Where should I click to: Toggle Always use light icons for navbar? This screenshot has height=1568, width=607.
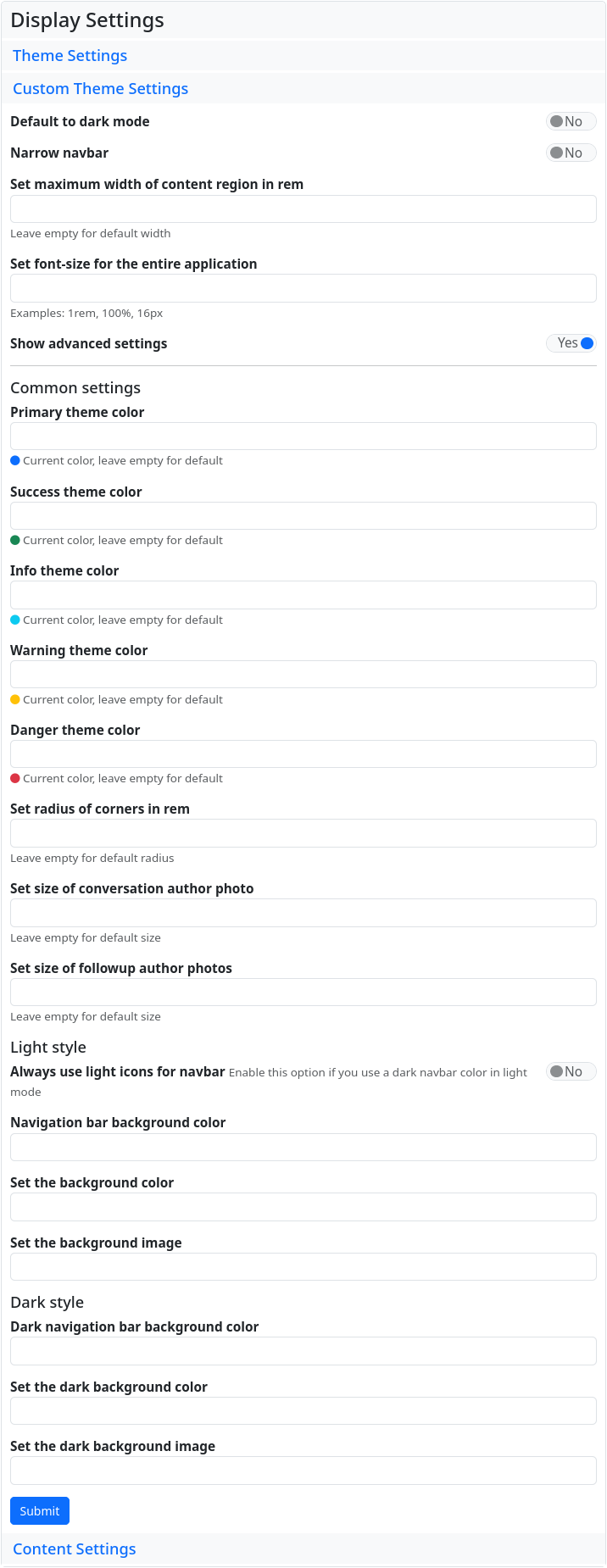click(571, 1071)
